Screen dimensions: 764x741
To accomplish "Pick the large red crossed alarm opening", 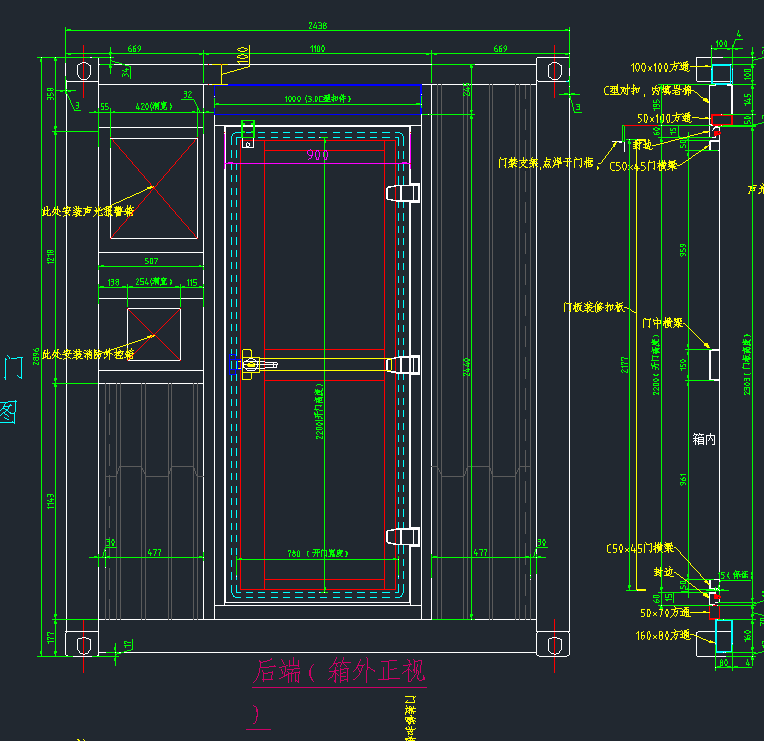I will (x=153, y=188).
